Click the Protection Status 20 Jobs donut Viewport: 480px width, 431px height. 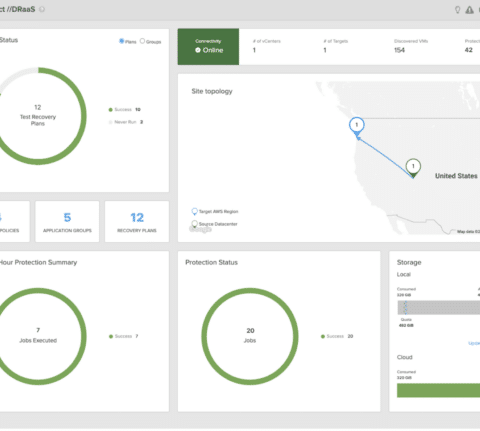[x=250, y=336]
